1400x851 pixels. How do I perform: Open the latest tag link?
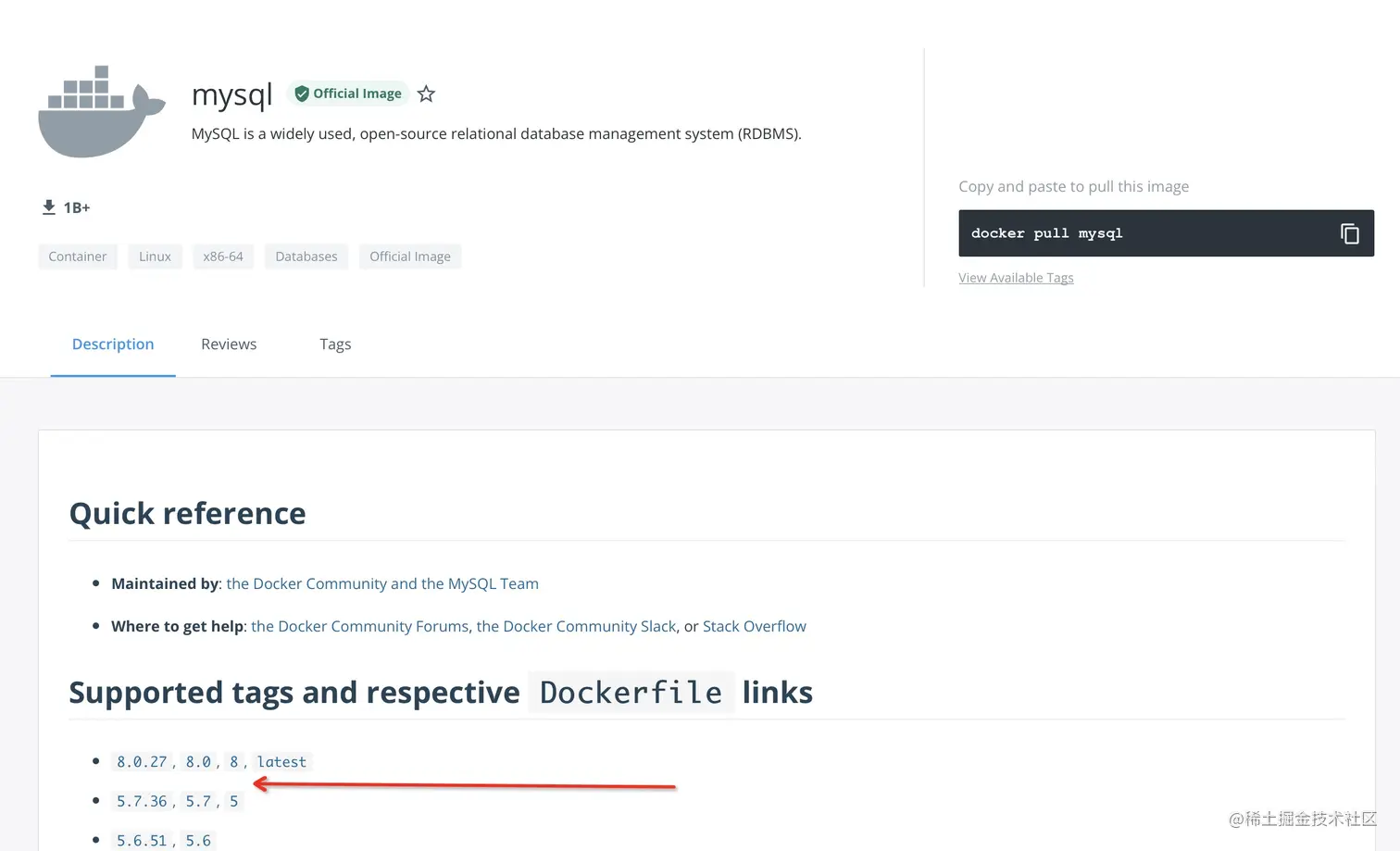pyautogui.click(x=281, y=762)
